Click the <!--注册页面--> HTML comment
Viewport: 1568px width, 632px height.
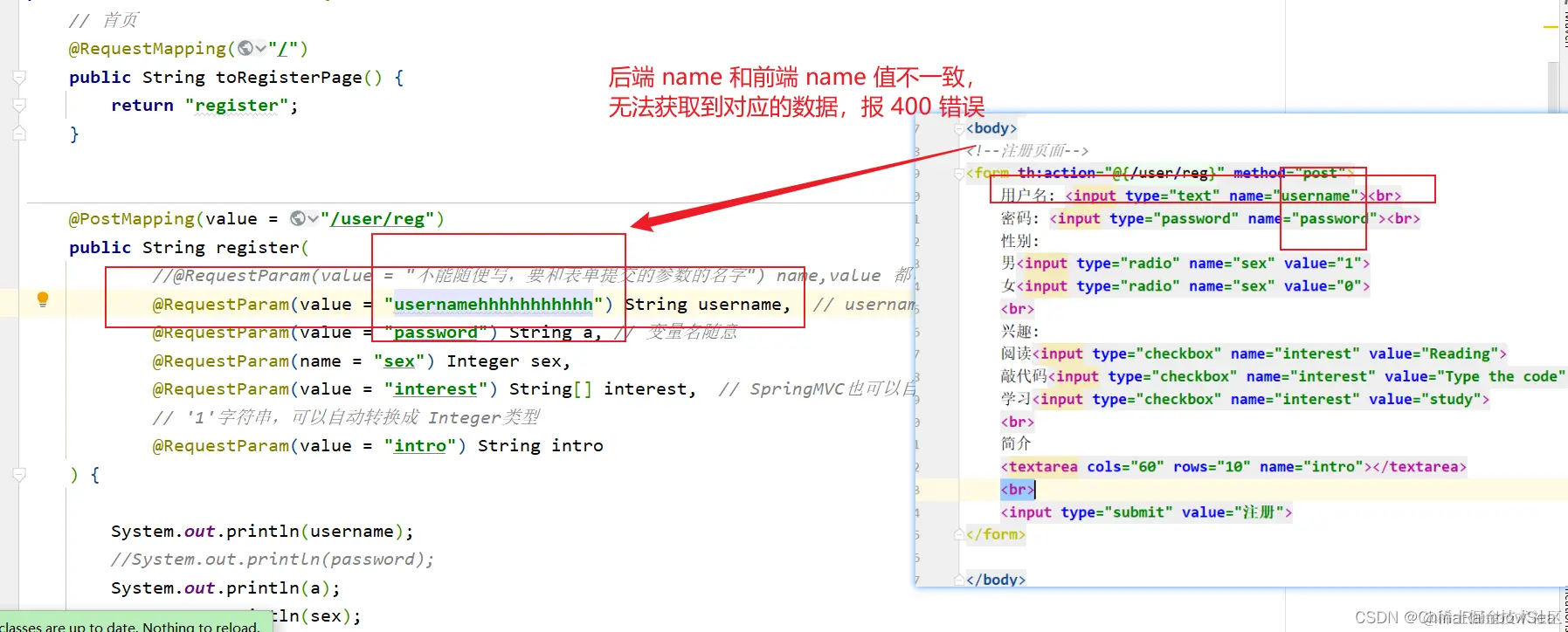(1027, 151)
